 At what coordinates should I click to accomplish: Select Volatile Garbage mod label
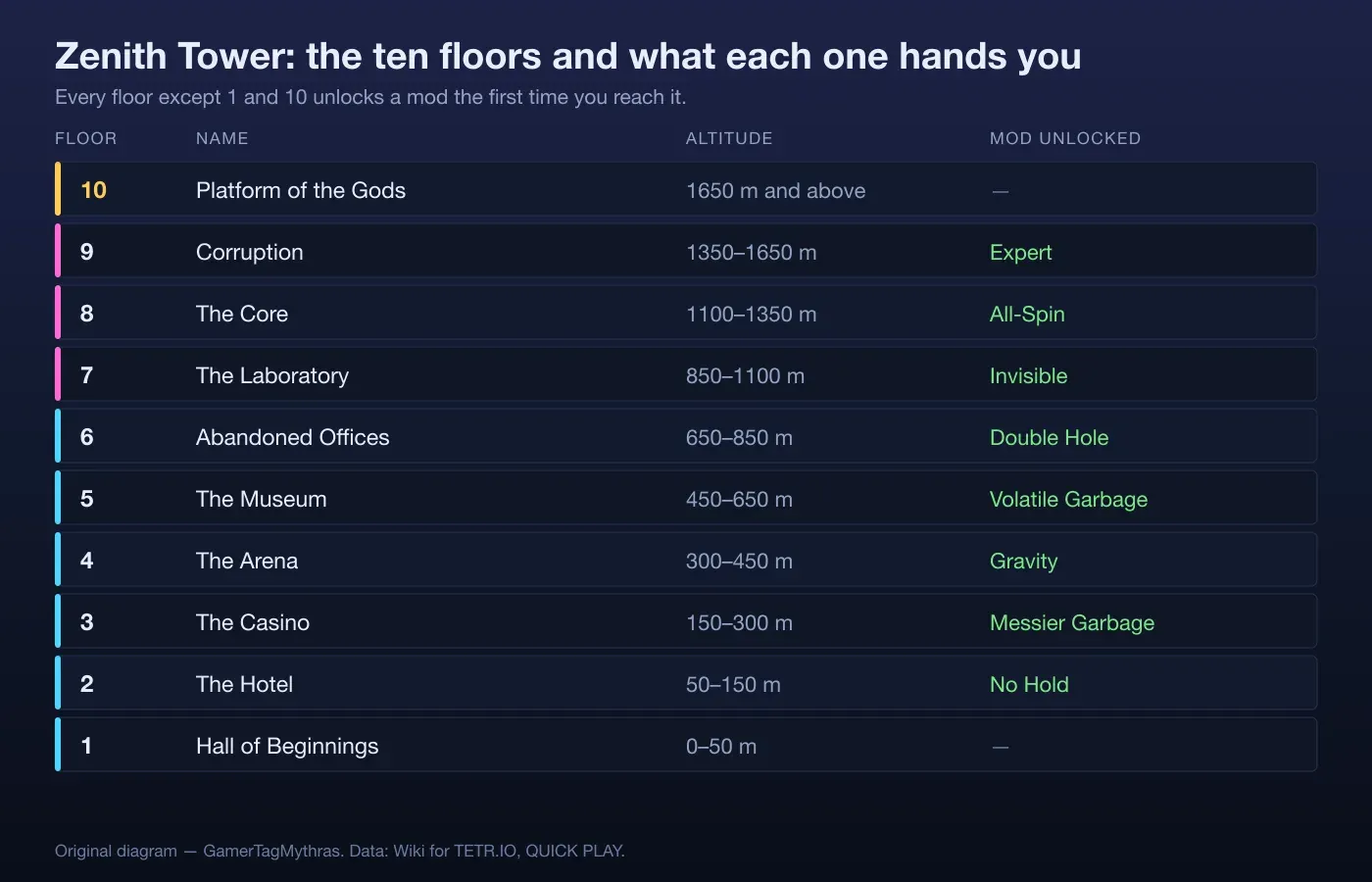tap(1068, 499)
